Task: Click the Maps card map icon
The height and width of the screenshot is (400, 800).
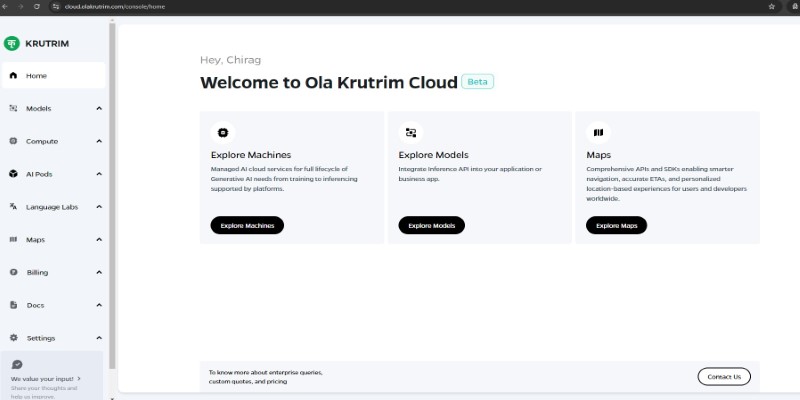Action: [x=598, y=133]
